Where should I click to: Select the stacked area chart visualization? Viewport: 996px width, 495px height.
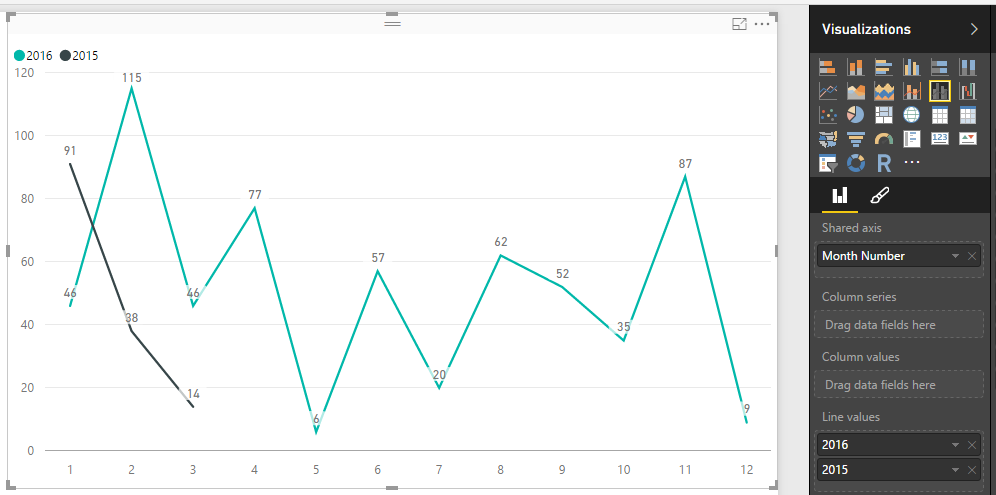coord(884,92)
